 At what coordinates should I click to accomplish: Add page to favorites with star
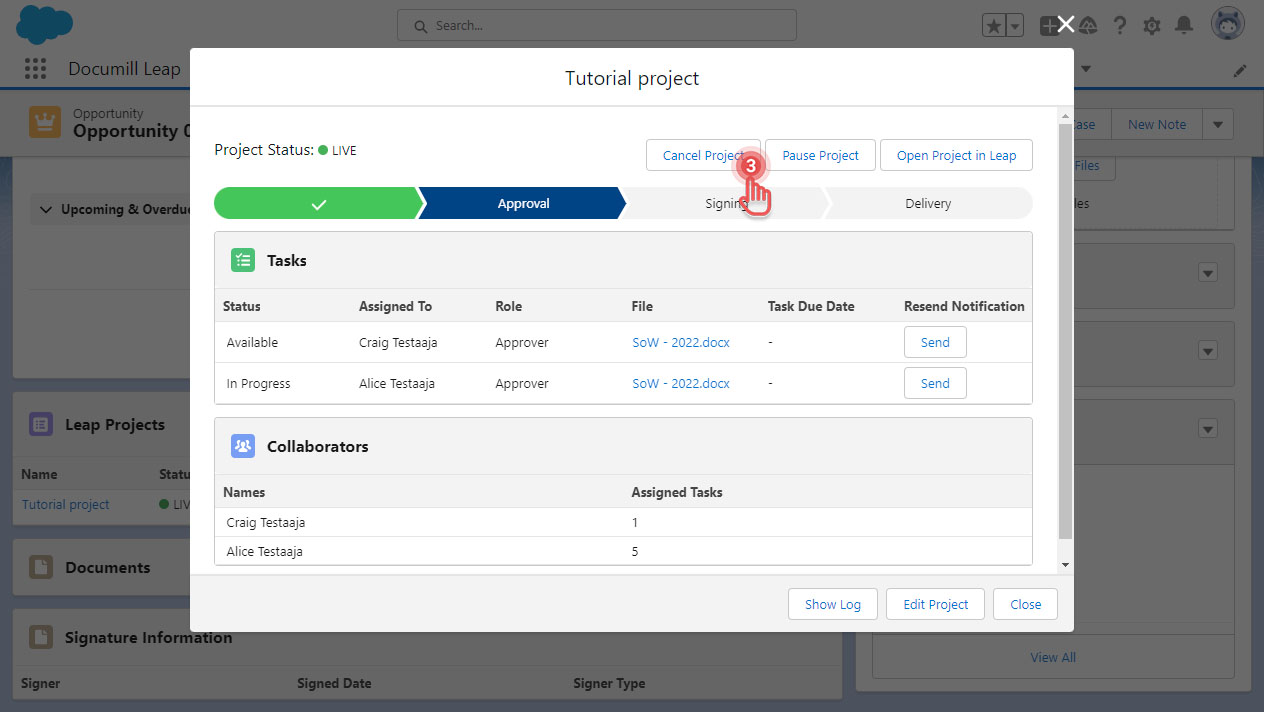(x=994, y=26)
